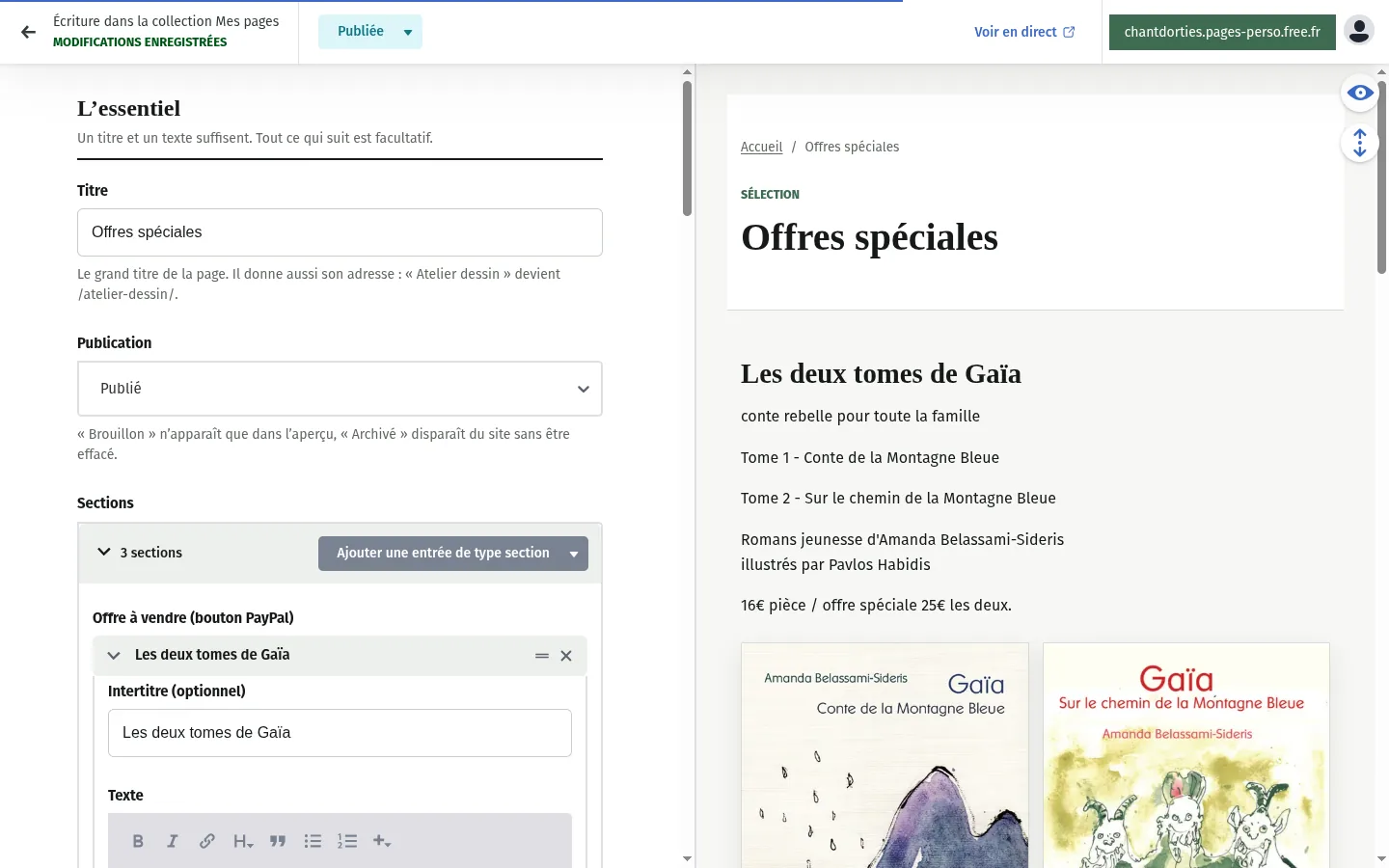Click the SÉLECTION label in preview
1389x868 pixels.
[770, 195]
